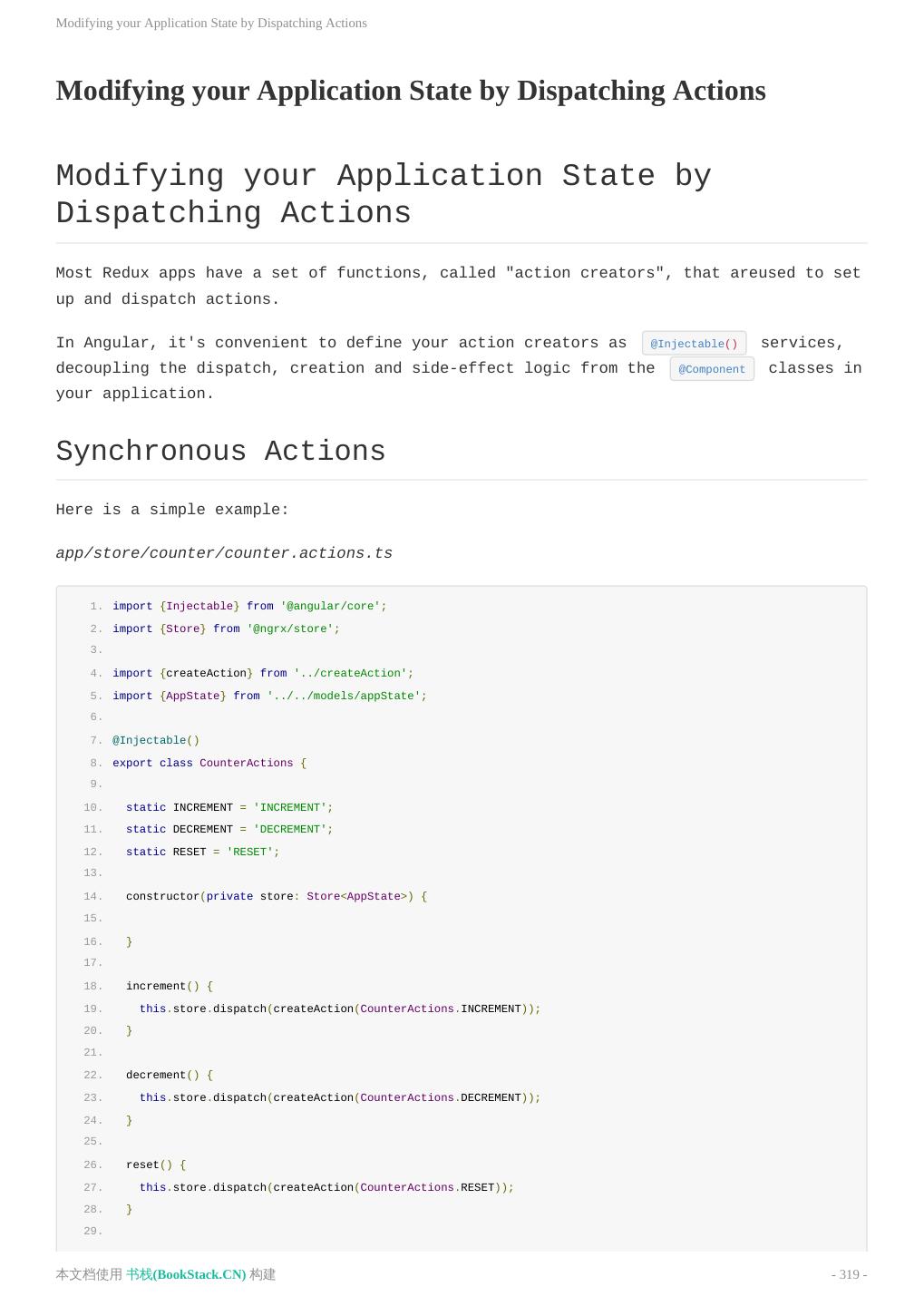Click the CounterActions class name on line 8
The image size is (924, 1306).
(x=246, y=763)
